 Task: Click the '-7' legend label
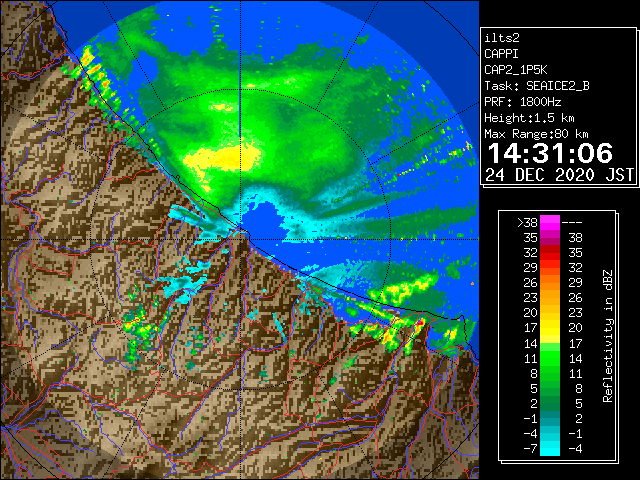coord(530,449)
